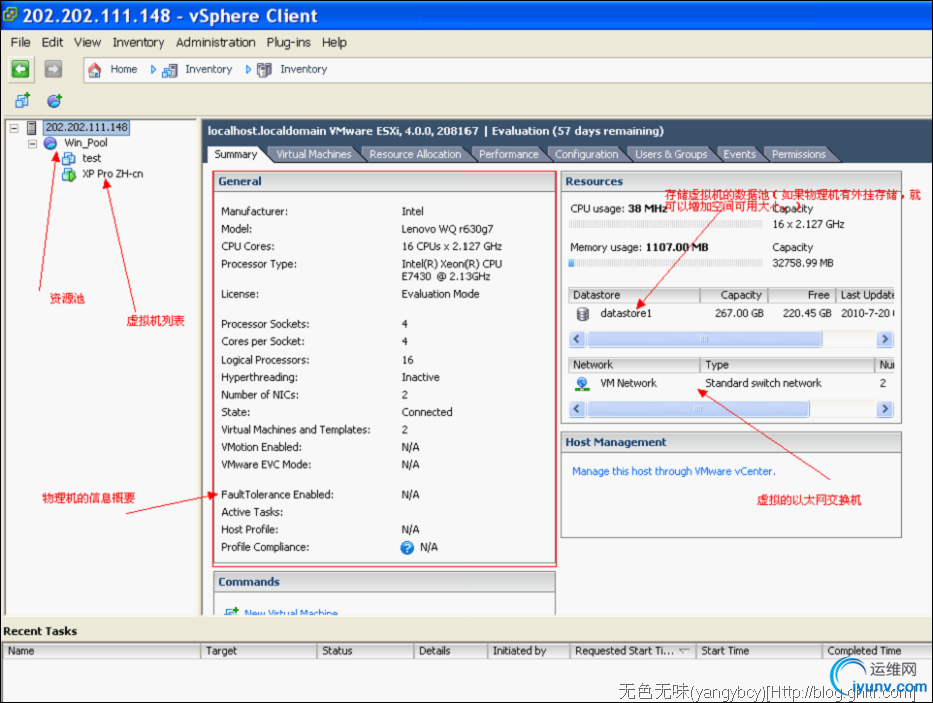933x703 pixels.
Task: Switch to the Events tab
Action: [x=739, y=154]
